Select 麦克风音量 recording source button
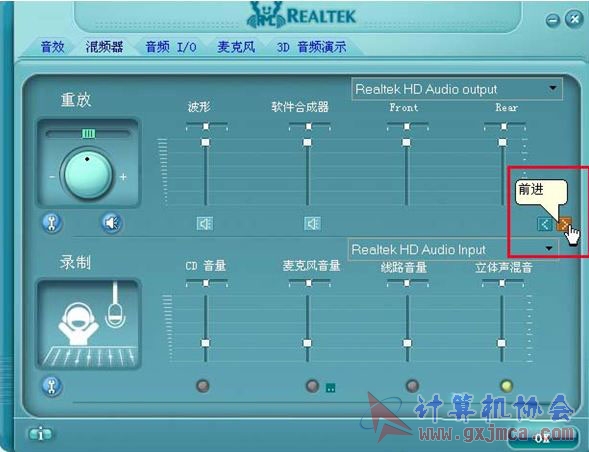The image size is (589, 452). [312, 385]
